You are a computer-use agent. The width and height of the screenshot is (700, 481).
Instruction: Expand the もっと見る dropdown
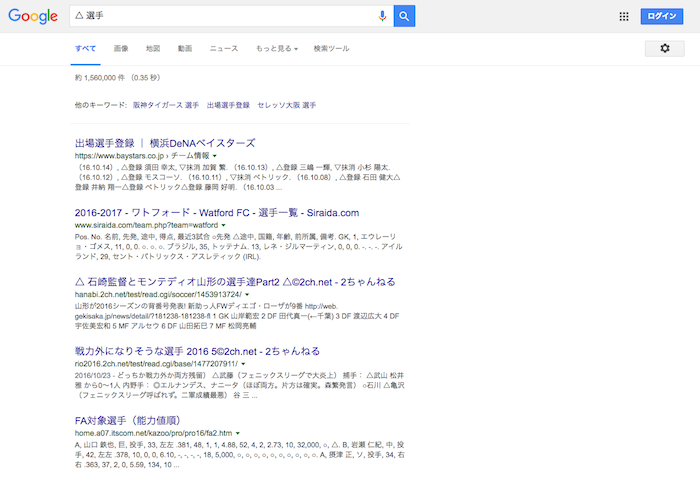coord(276,48)
